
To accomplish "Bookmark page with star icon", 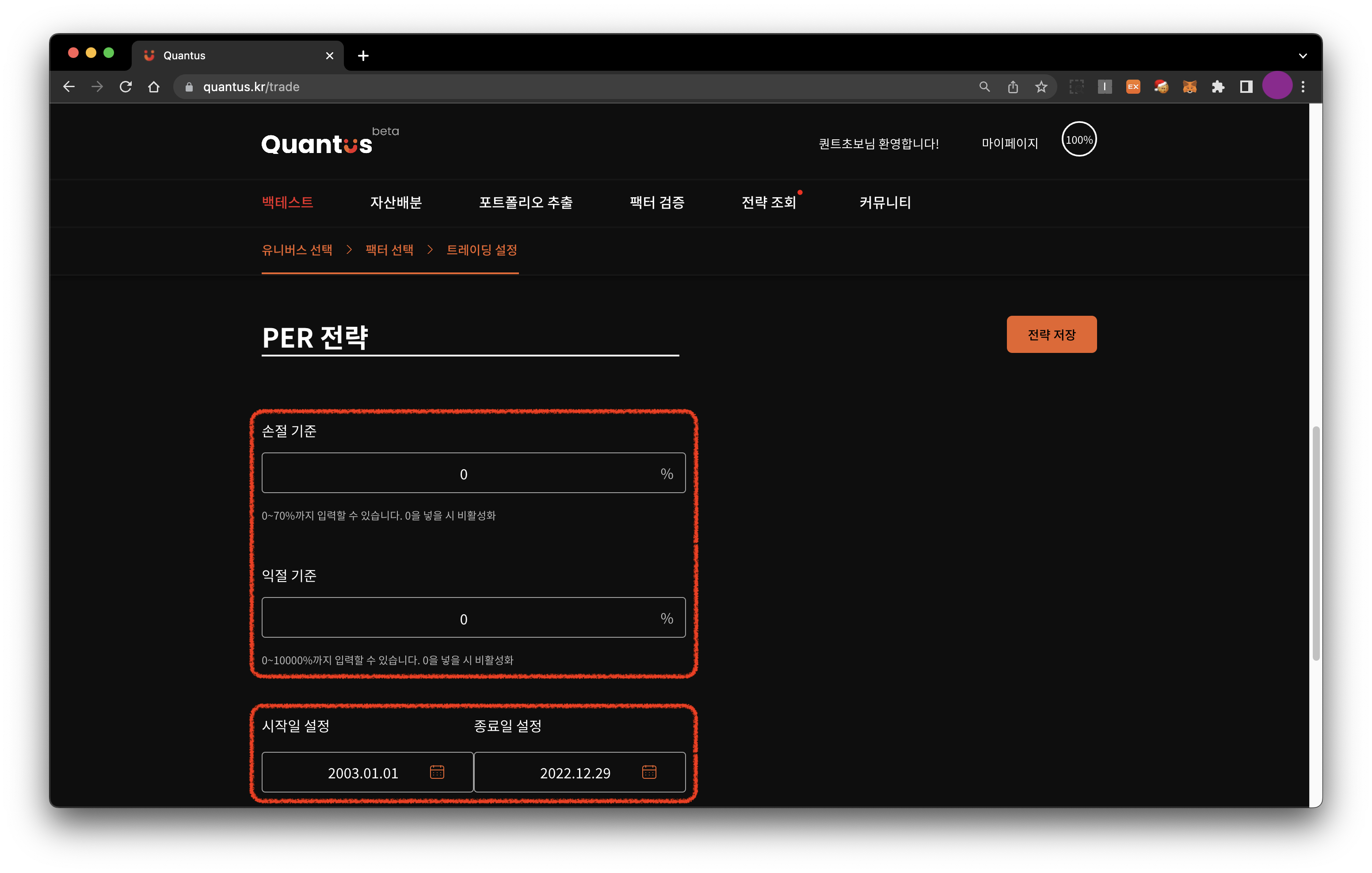I will pos(1041,87).
